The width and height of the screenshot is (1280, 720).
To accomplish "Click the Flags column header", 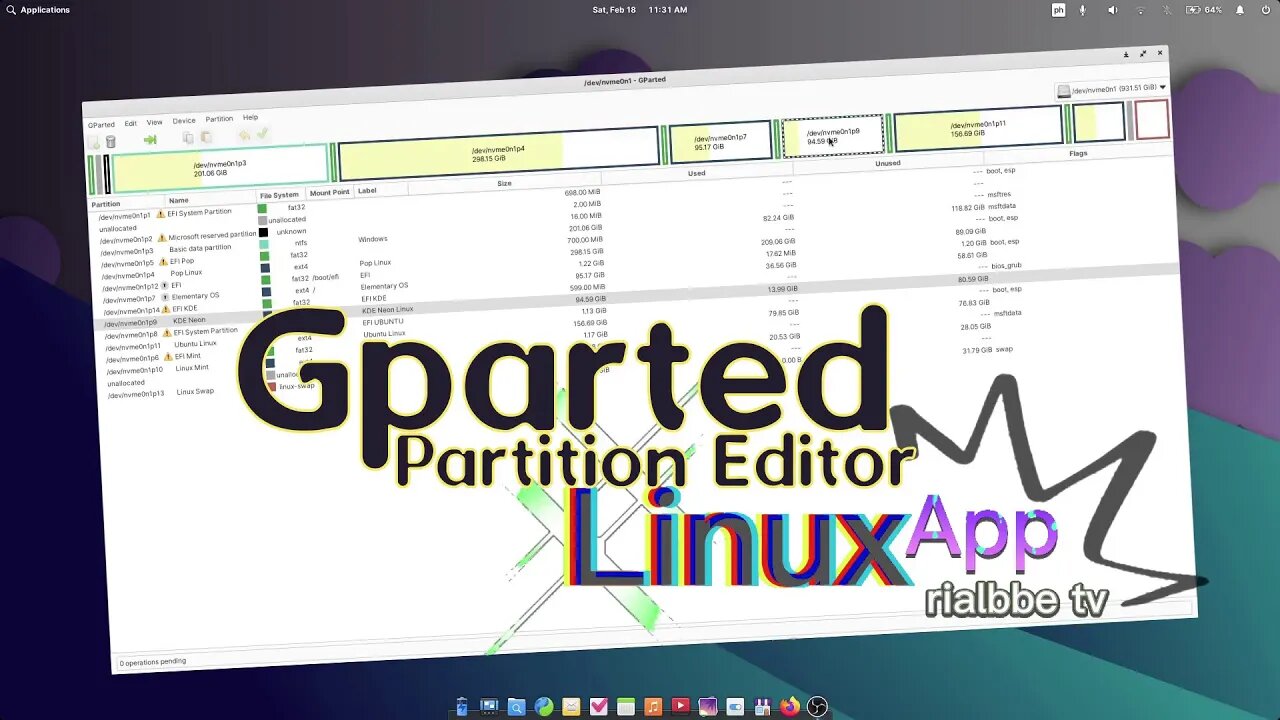I will 1078,153.
